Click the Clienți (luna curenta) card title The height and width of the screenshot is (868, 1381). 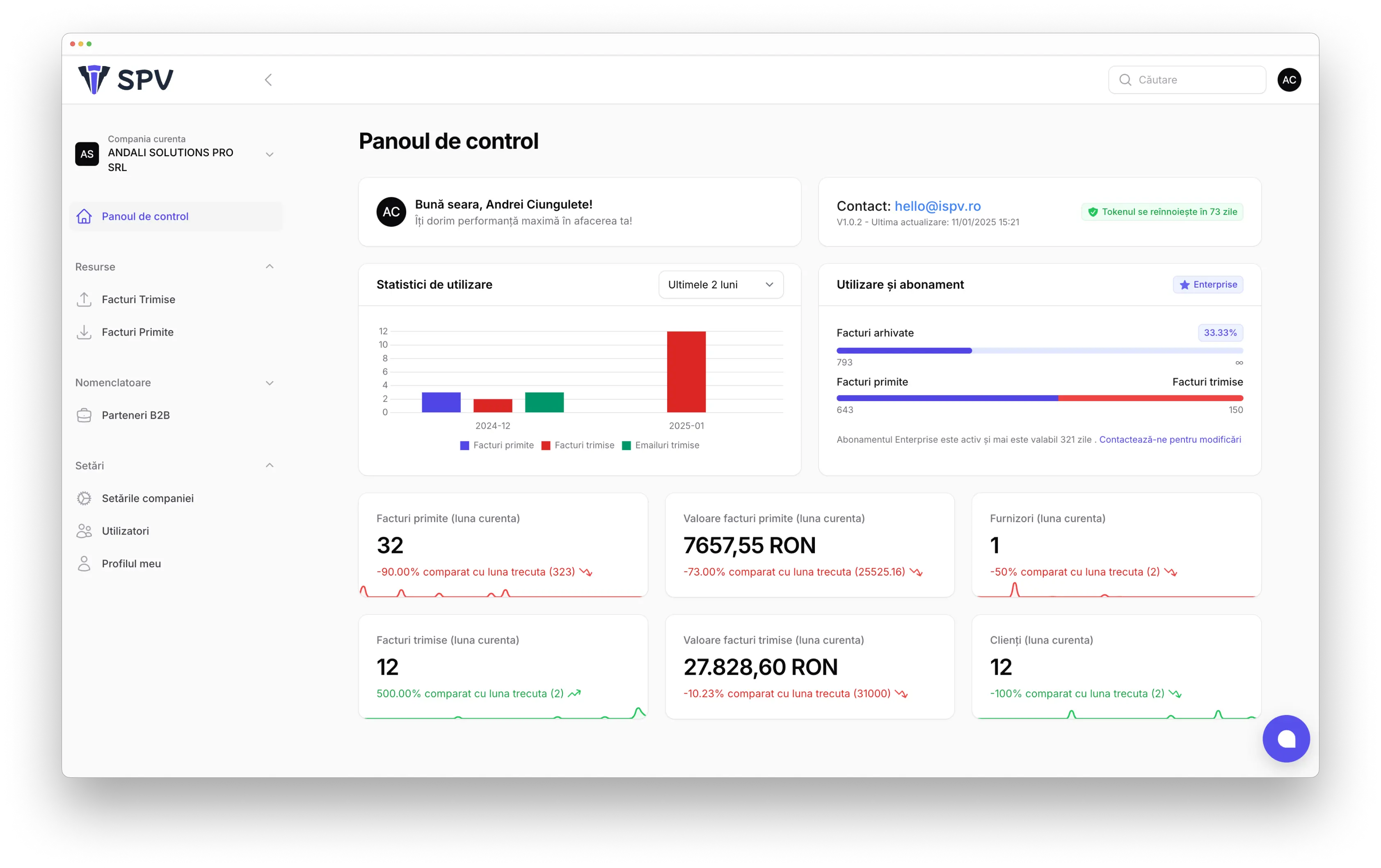[x=1041, y=640]
